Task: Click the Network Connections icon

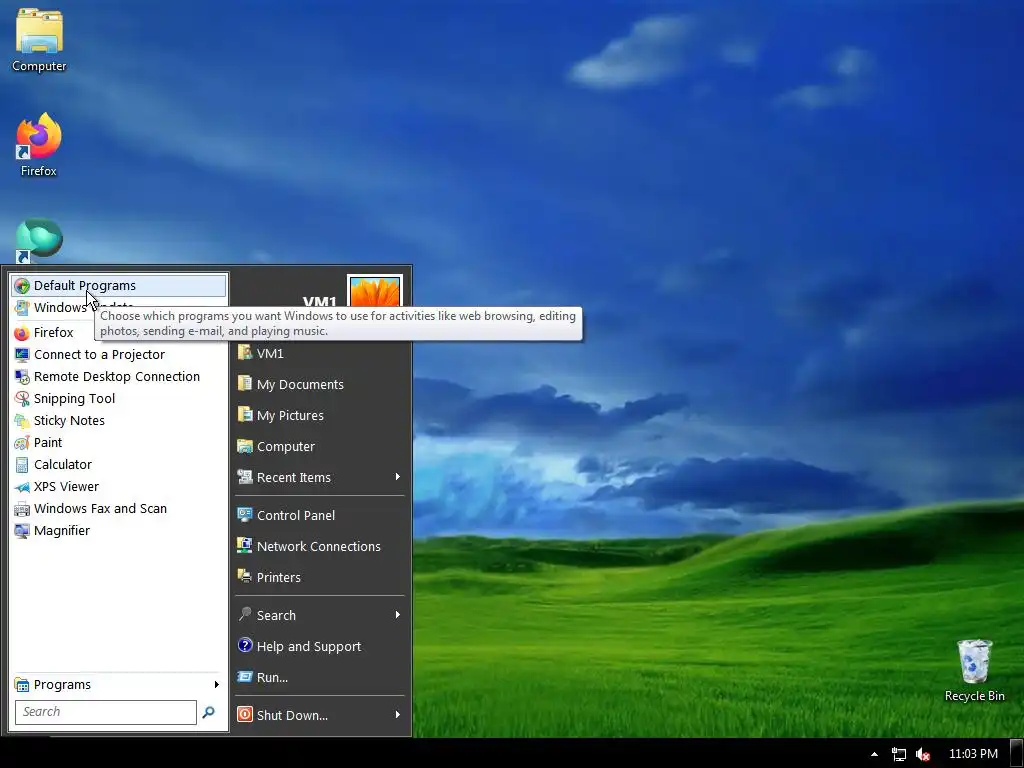Action: click(x=245, y=545)
